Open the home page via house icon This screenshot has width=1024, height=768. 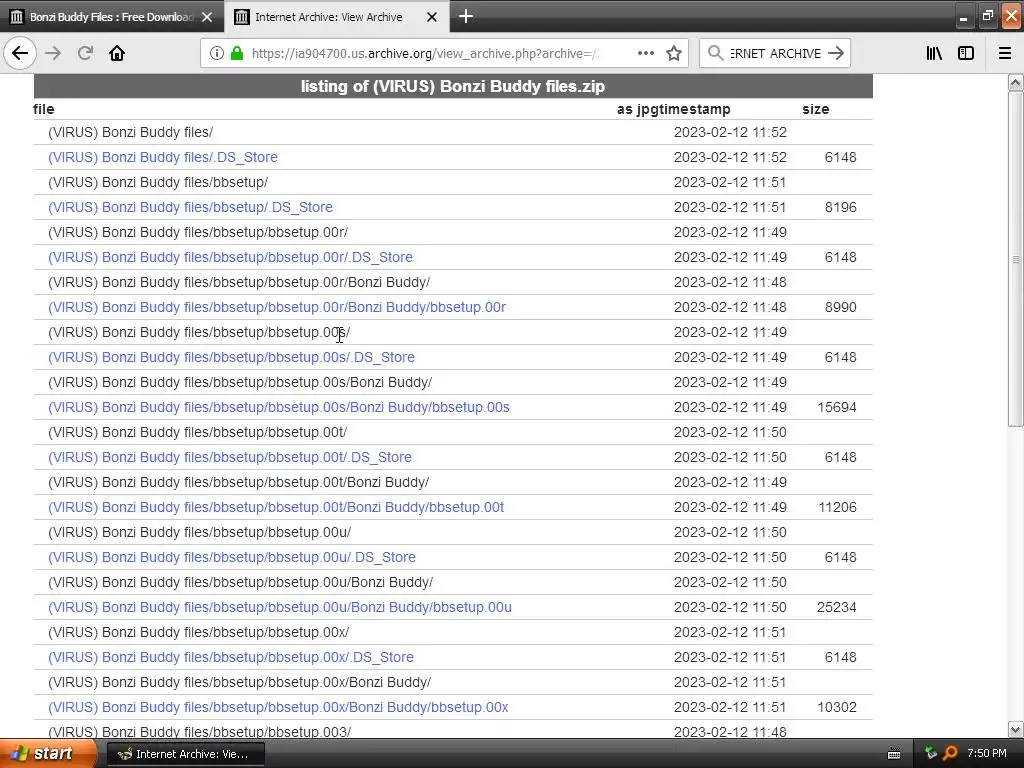pyautogui.click(x=117, y=53)
